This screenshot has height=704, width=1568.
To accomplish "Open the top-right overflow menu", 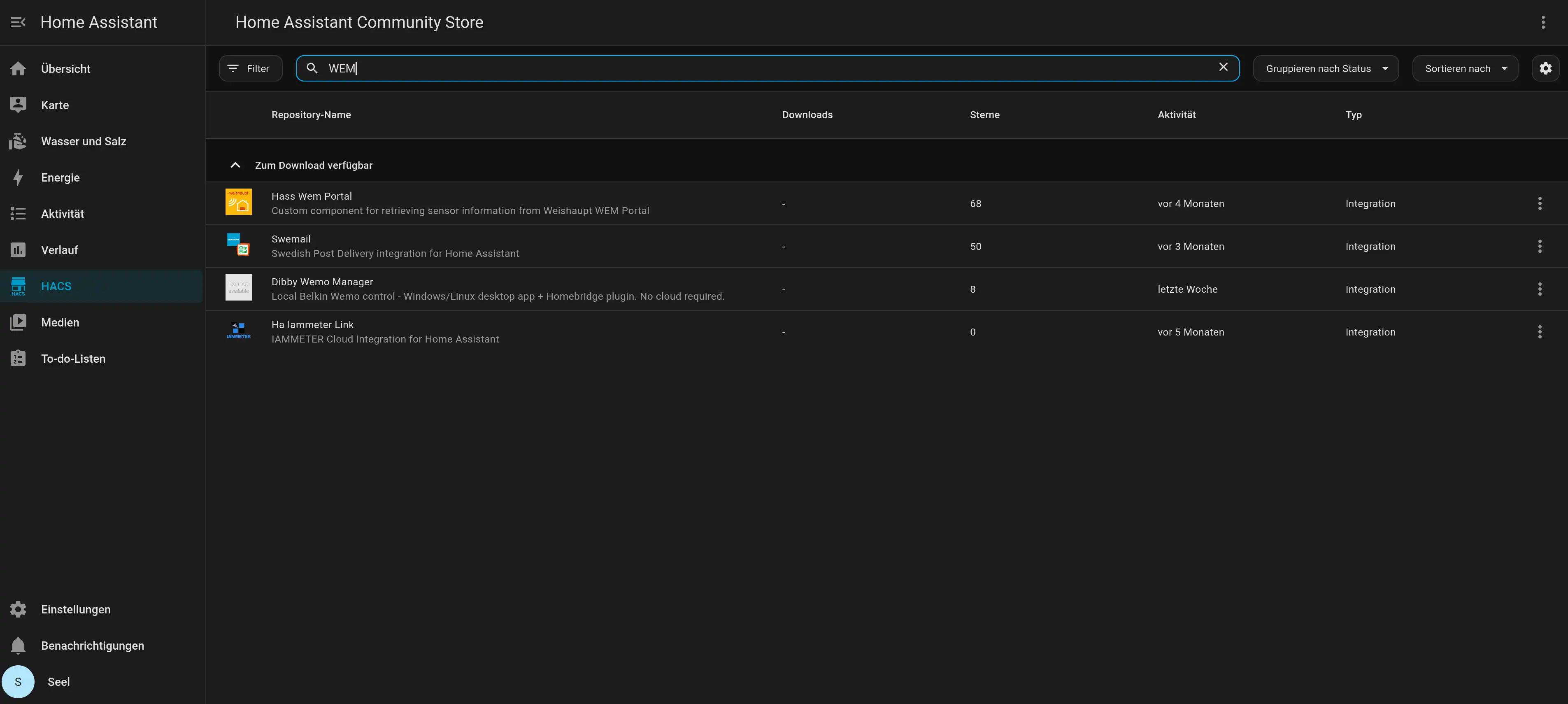I will [x=1543, y=23].
